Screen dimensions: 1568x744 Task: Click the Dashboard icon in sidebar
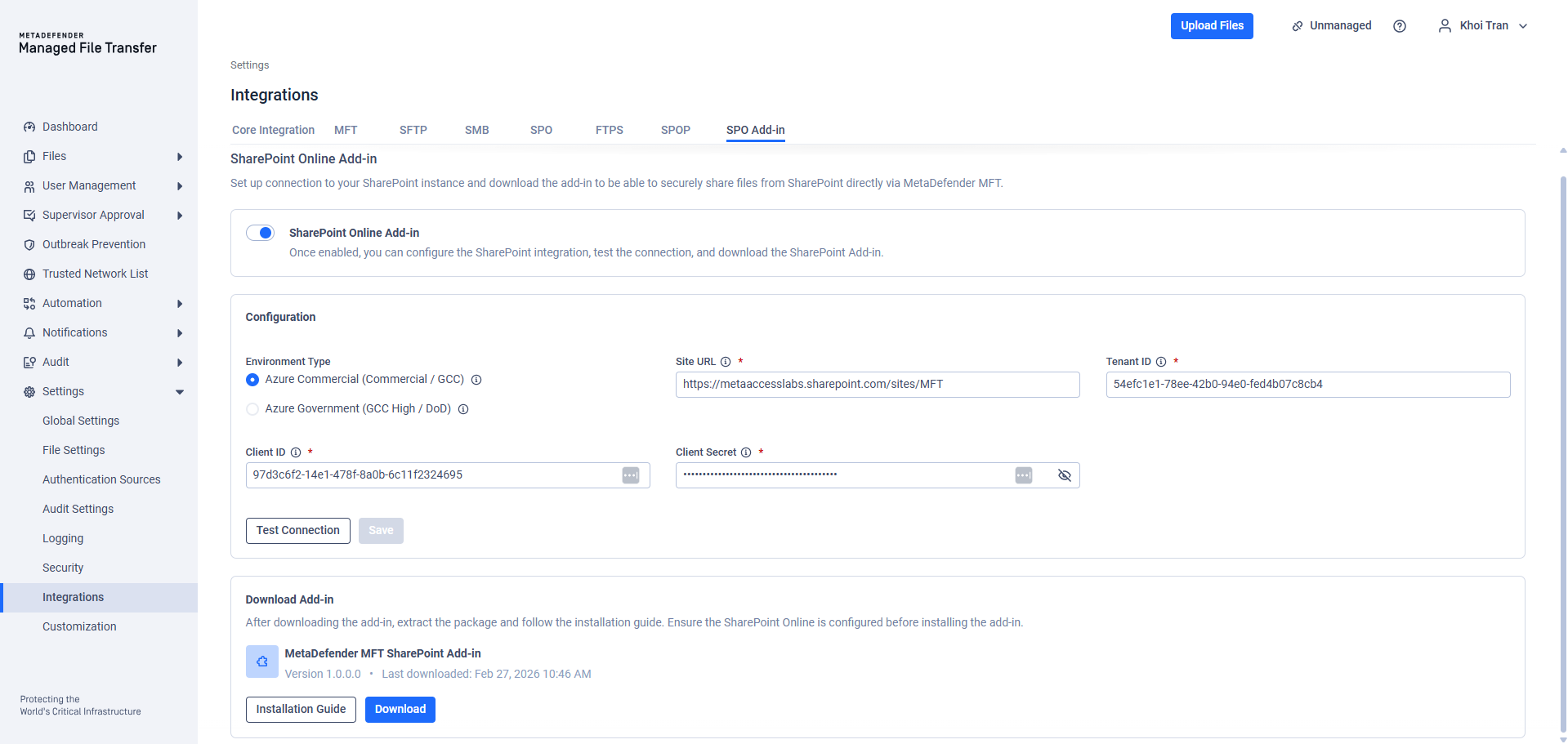tap(29, 127)
